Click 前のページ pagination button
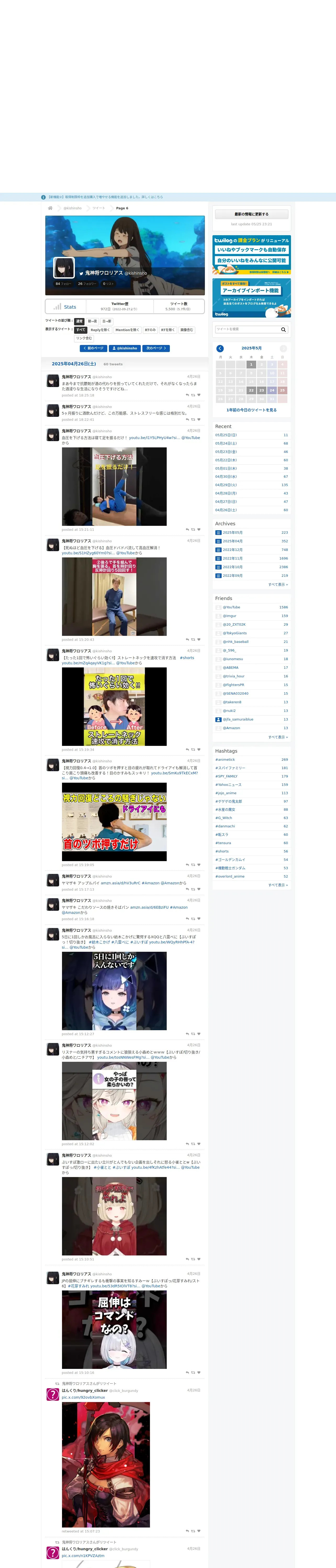 (93, 348)
